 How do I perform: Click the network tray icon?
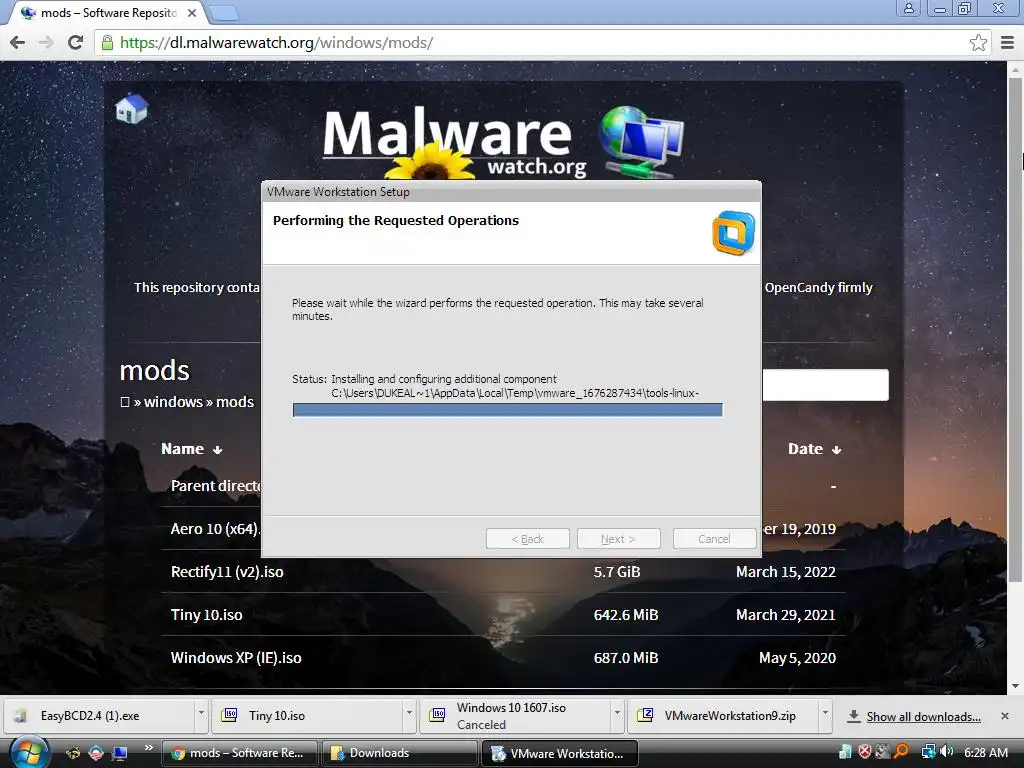pos(928,752)
